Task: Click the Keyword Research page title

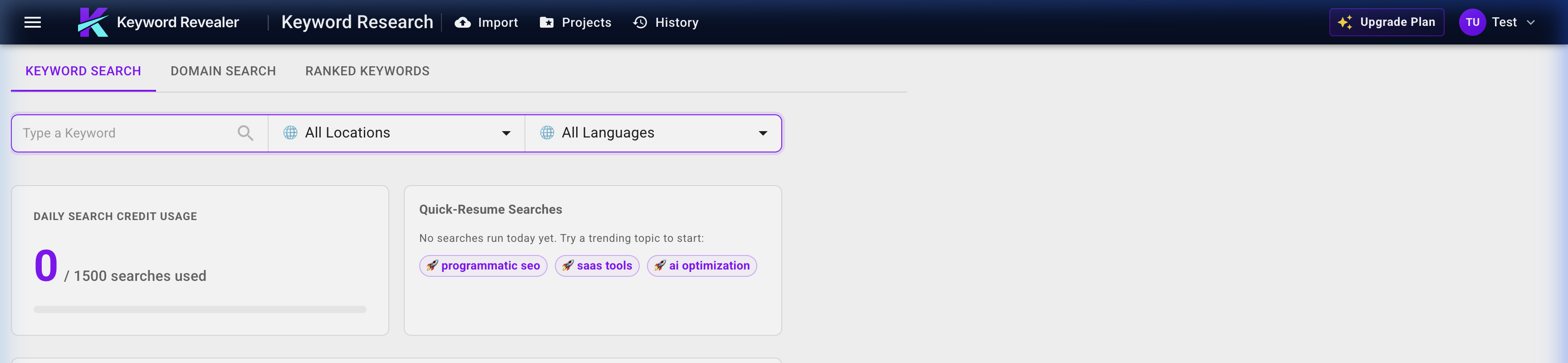Action: coord(358,23)
